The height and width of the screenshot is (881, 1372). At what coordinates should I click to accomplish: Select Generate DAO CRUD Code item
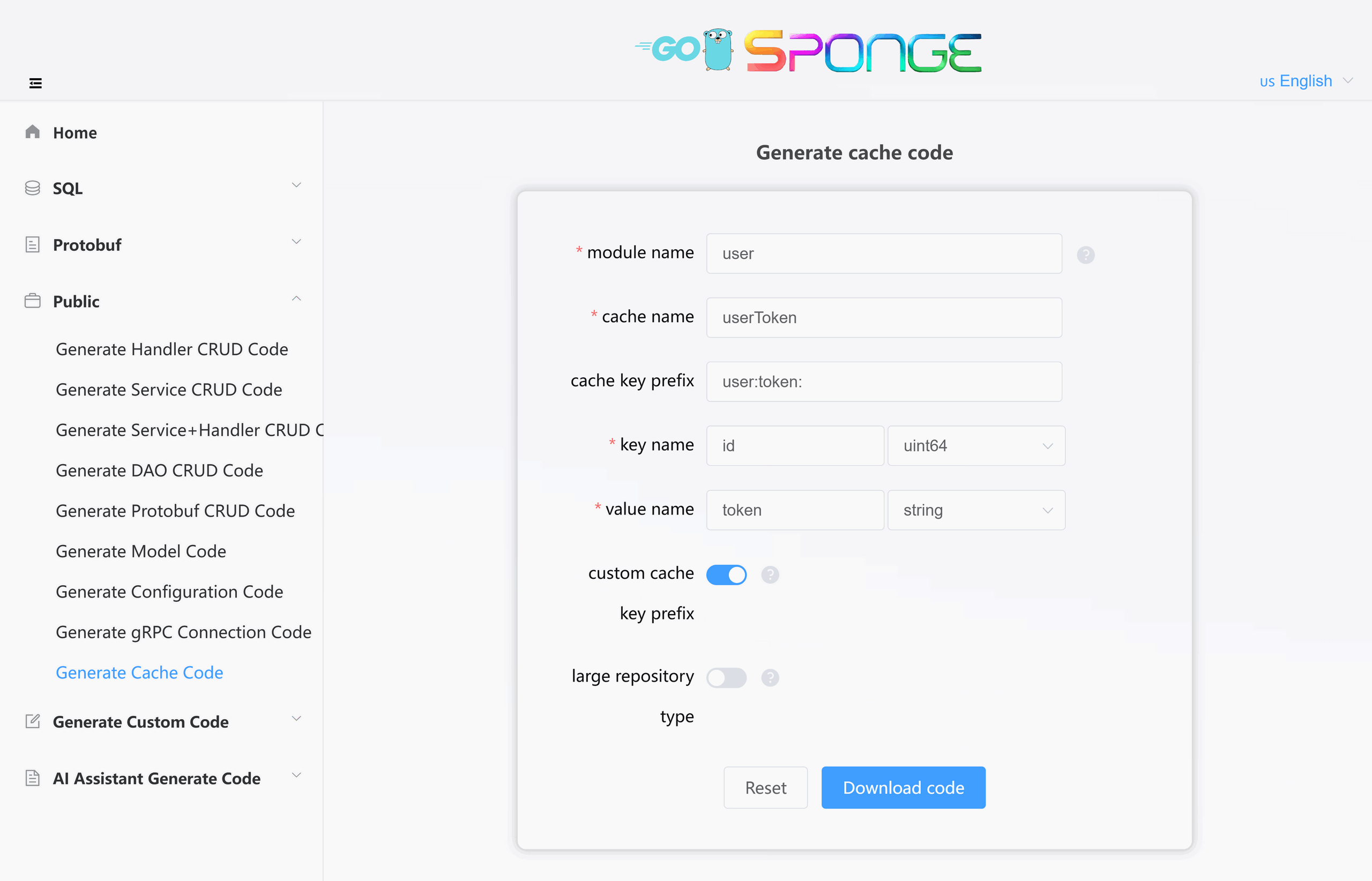[160, 471]
